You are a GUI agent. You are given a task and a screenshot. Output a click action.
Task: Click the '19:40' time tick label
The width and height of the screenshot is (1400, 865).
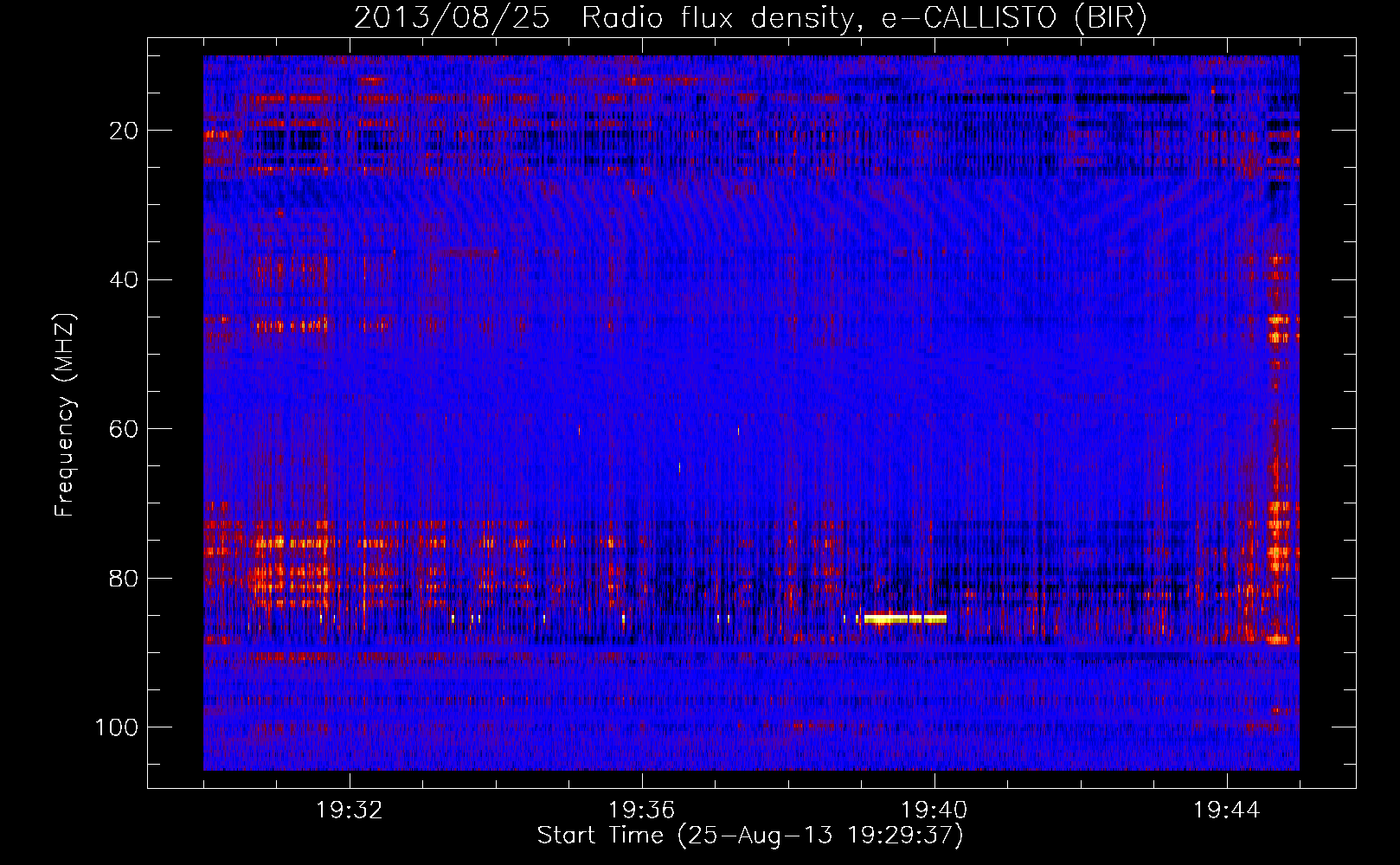tap(934, 811)
